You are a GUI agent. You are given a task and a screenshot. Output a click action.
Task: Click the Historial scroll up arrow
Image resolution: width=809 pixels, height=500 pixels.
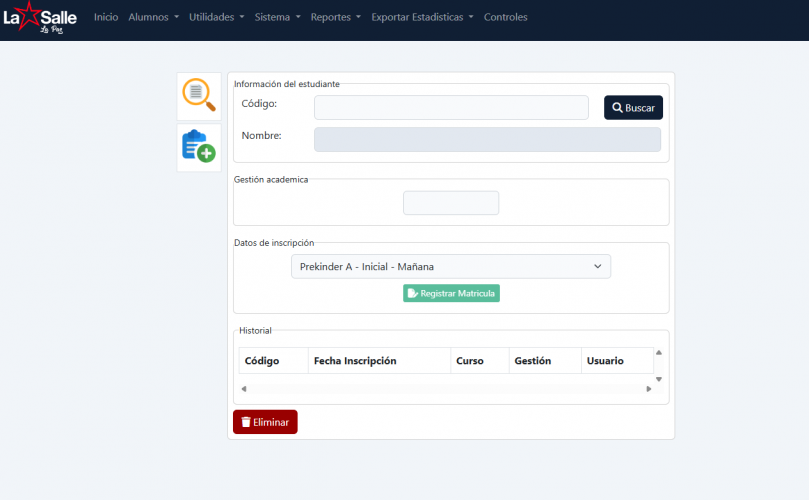(x=659, y=352)
